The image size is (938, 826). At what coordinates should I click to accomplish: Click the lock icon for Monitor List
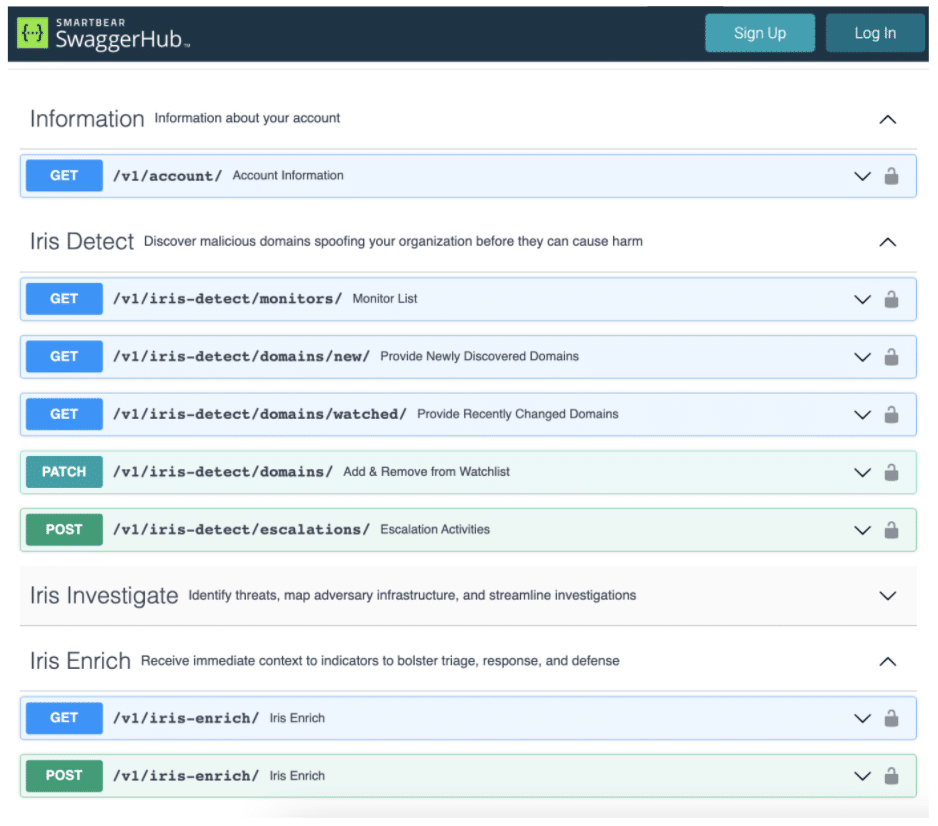click(x=891, y=298)
